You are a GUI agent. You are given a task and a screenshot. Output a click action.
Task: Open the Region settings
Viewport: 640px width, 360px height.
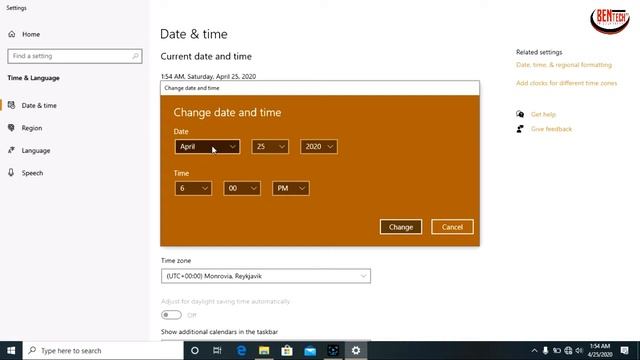coord(32,128)
